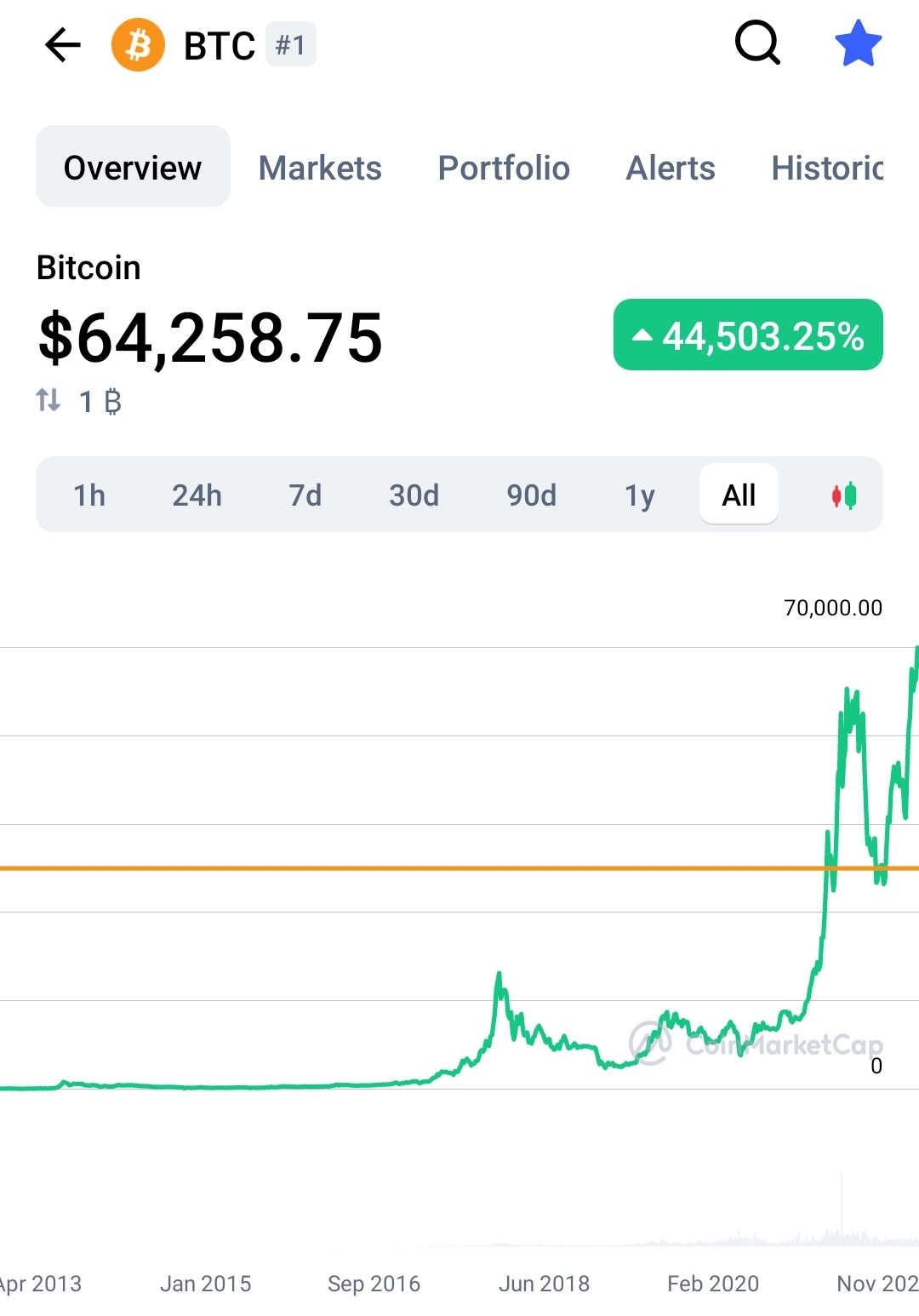Screen dimensions: 919x1316
Task: Switch to the Markets tab
Action: click(320, 168)
